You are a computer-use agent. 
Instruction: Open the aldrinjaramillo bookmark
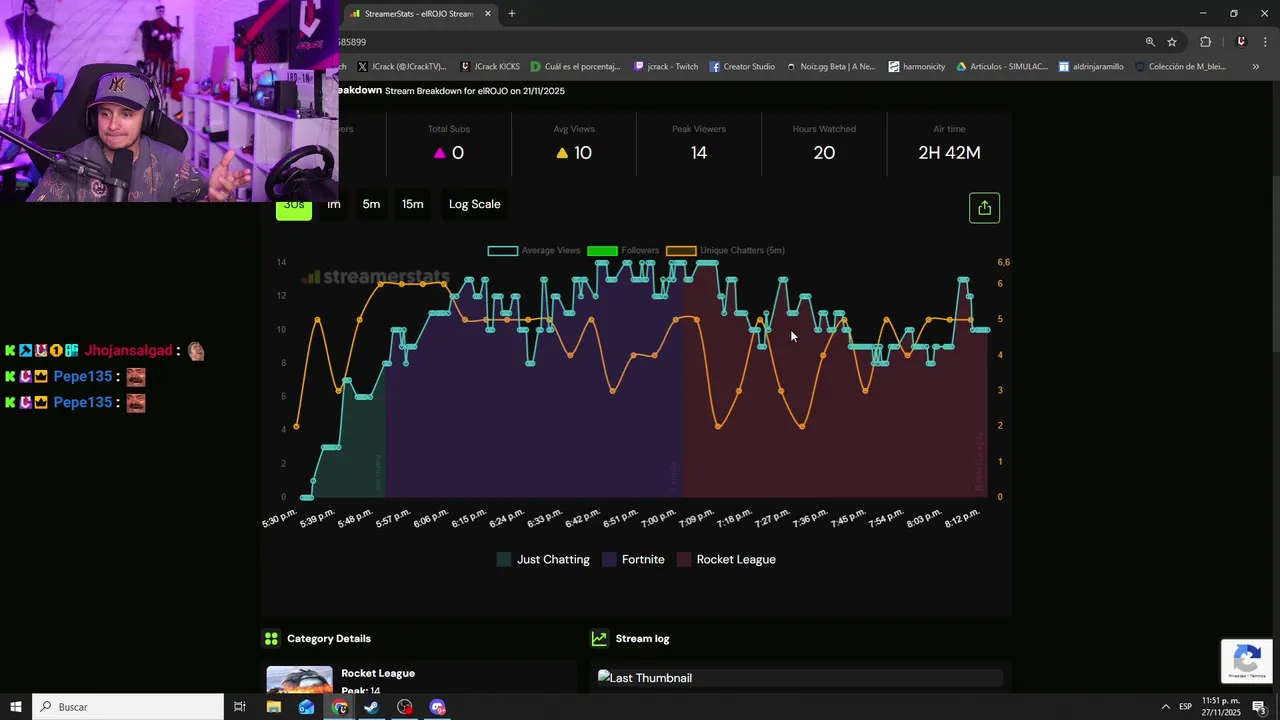[x=1091, y=67]
